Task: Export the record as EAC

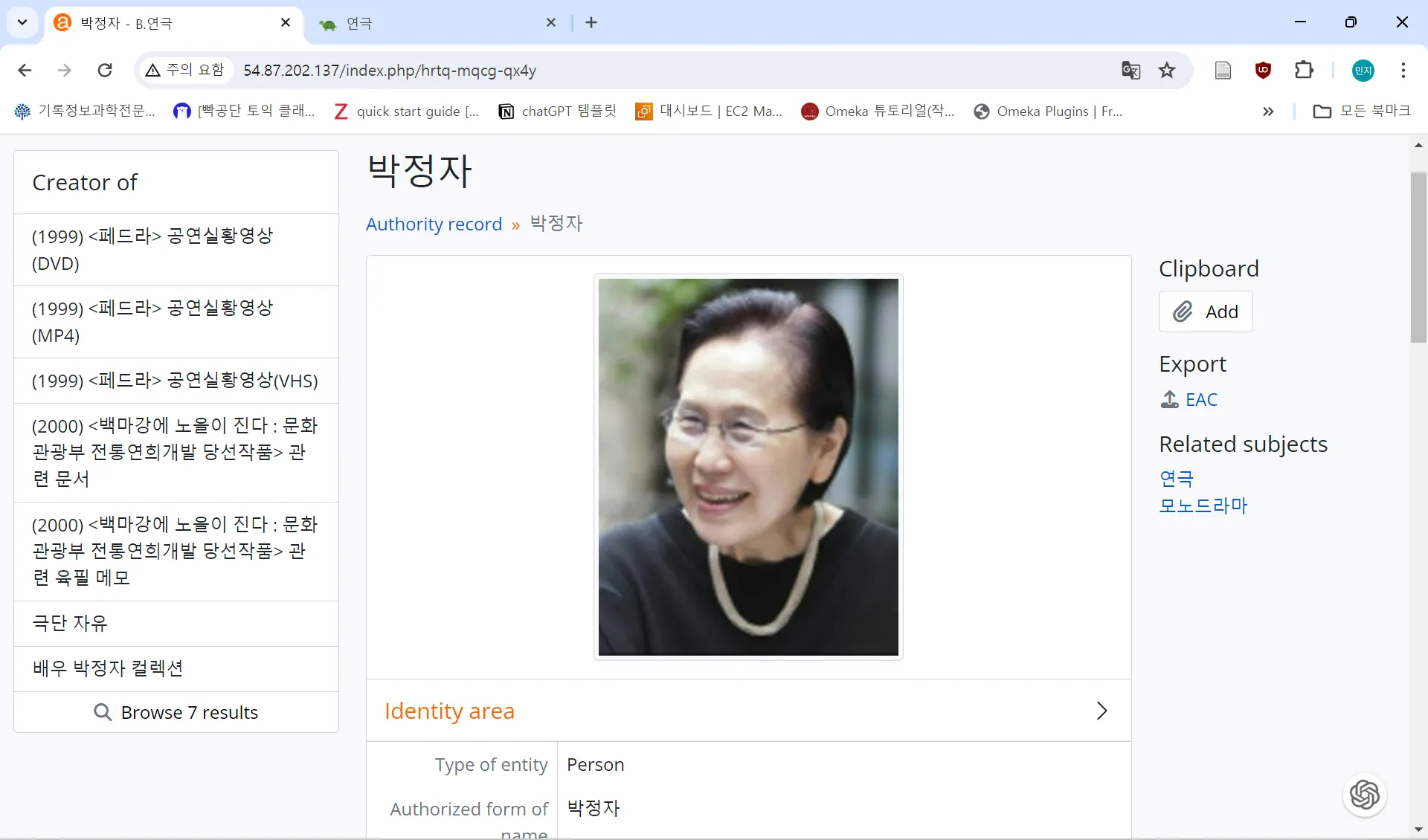Action: click(x=1200, y=400)
